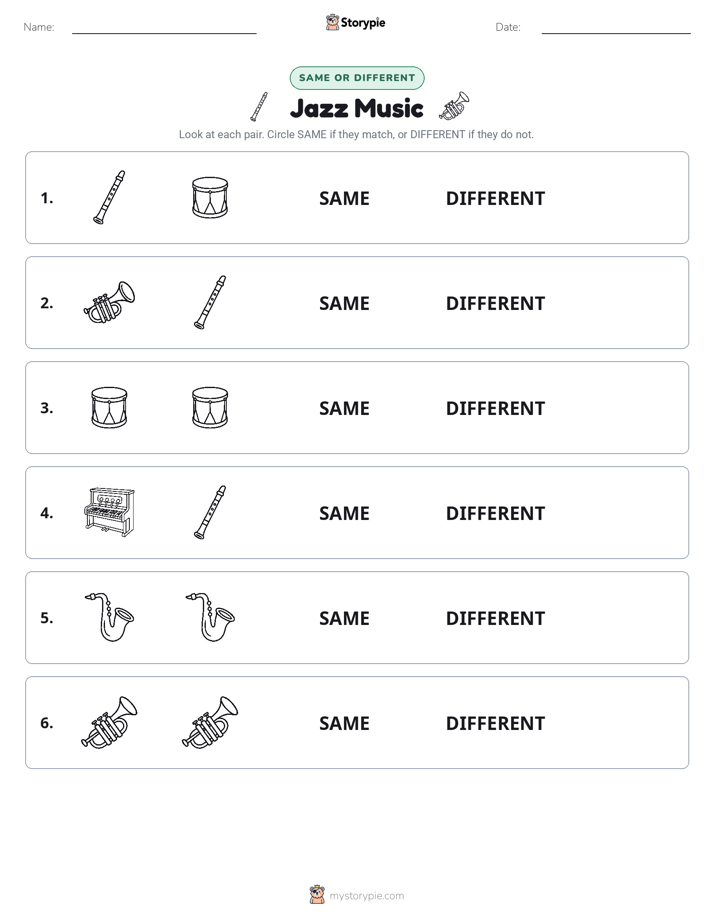Select the trumpet image in row 2
714x924 pixels.
109,302
